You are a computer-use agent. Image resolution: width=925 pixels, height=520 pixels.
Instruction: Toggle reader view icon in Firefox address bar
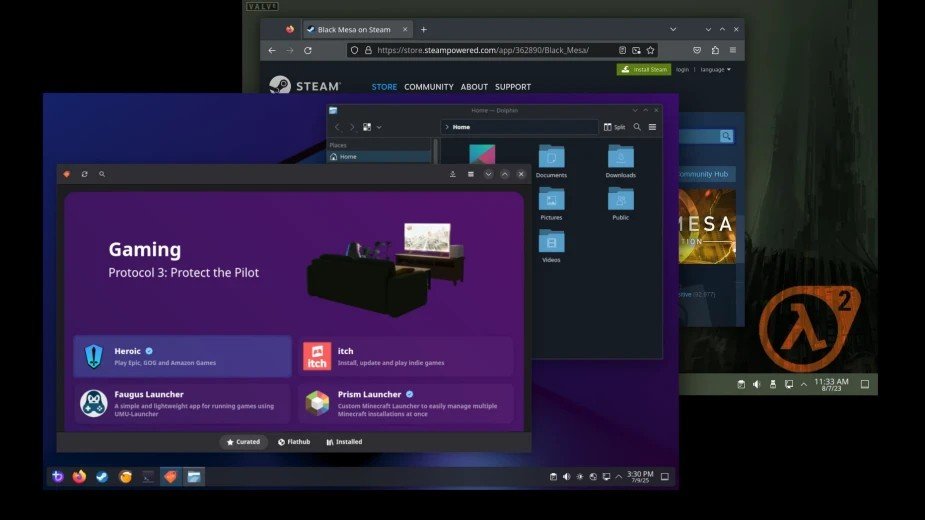[622, 50]
